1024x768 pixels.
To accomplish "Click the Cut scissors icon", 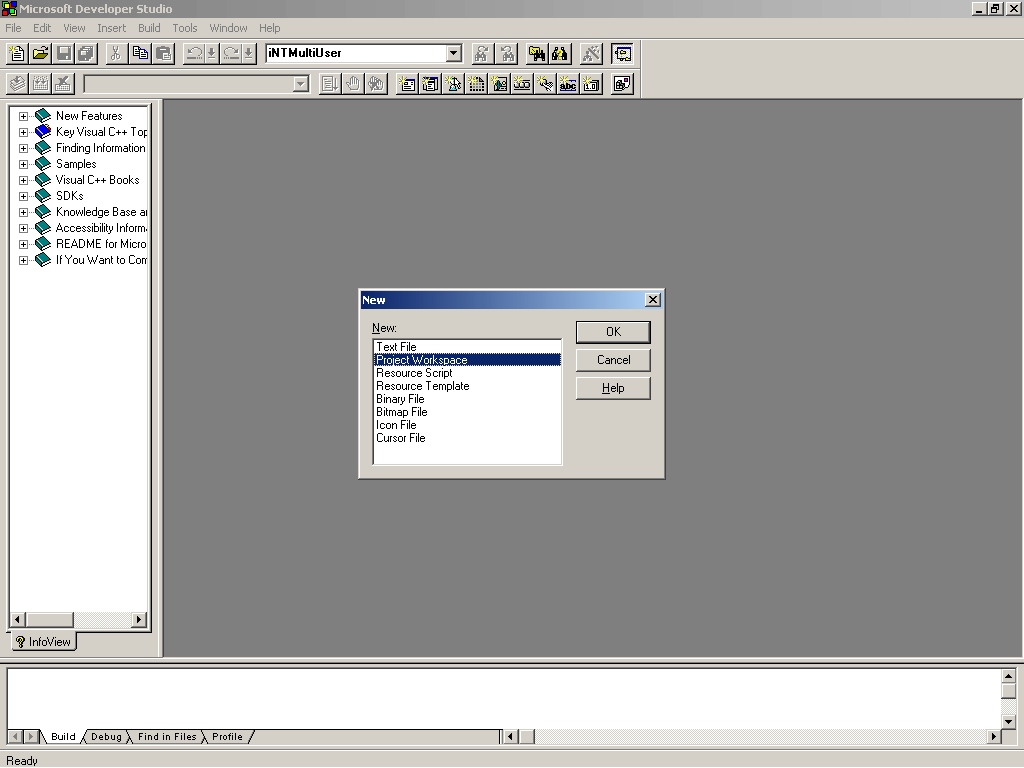I will click(x=116, y=54).
